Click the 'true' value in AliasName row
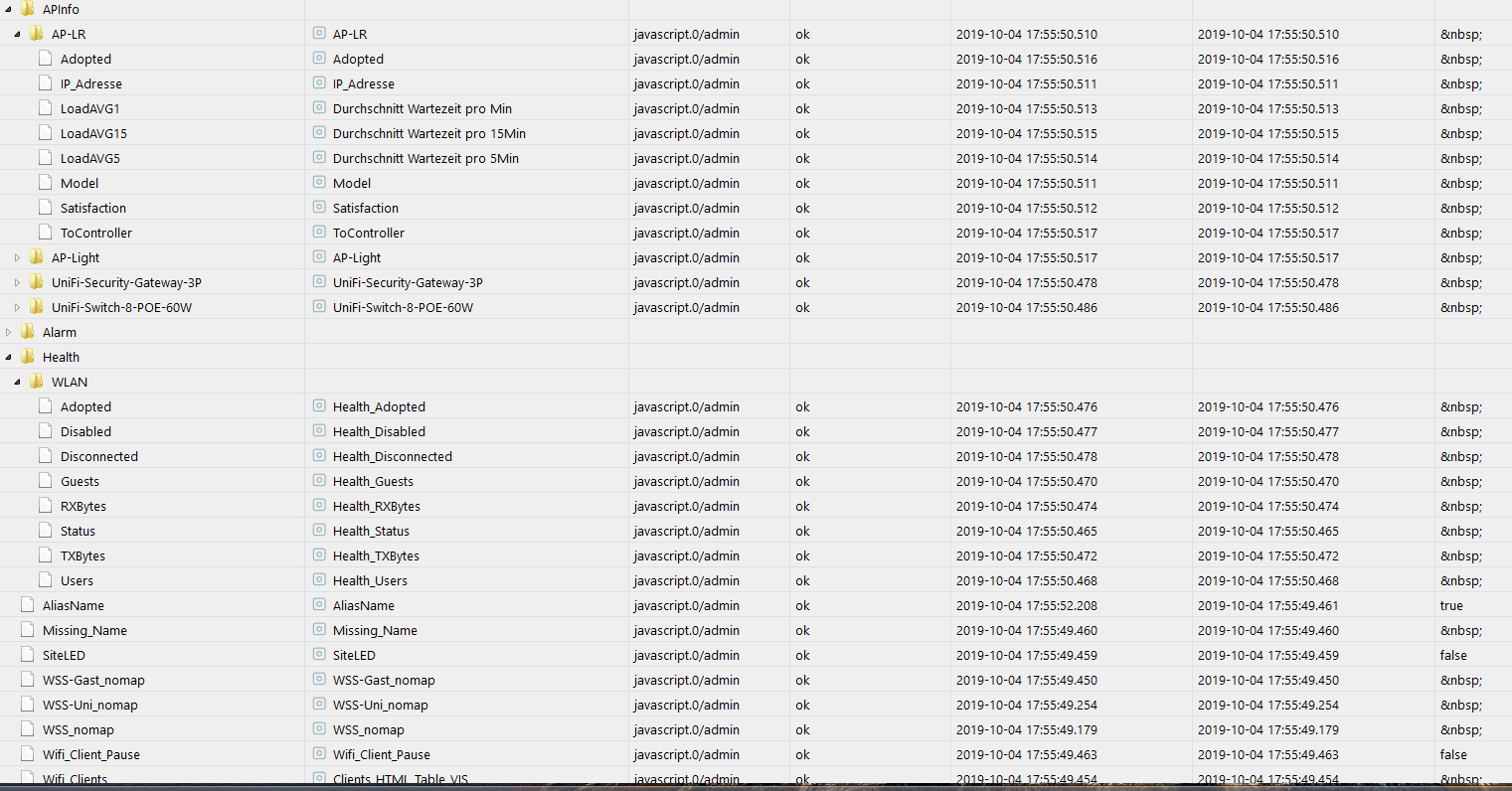 [1451, 605]
